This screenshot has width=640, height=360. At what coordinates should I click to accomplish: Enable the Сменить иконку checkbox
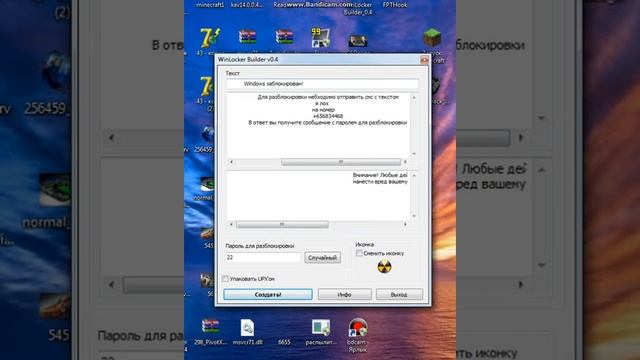(359, 253)
